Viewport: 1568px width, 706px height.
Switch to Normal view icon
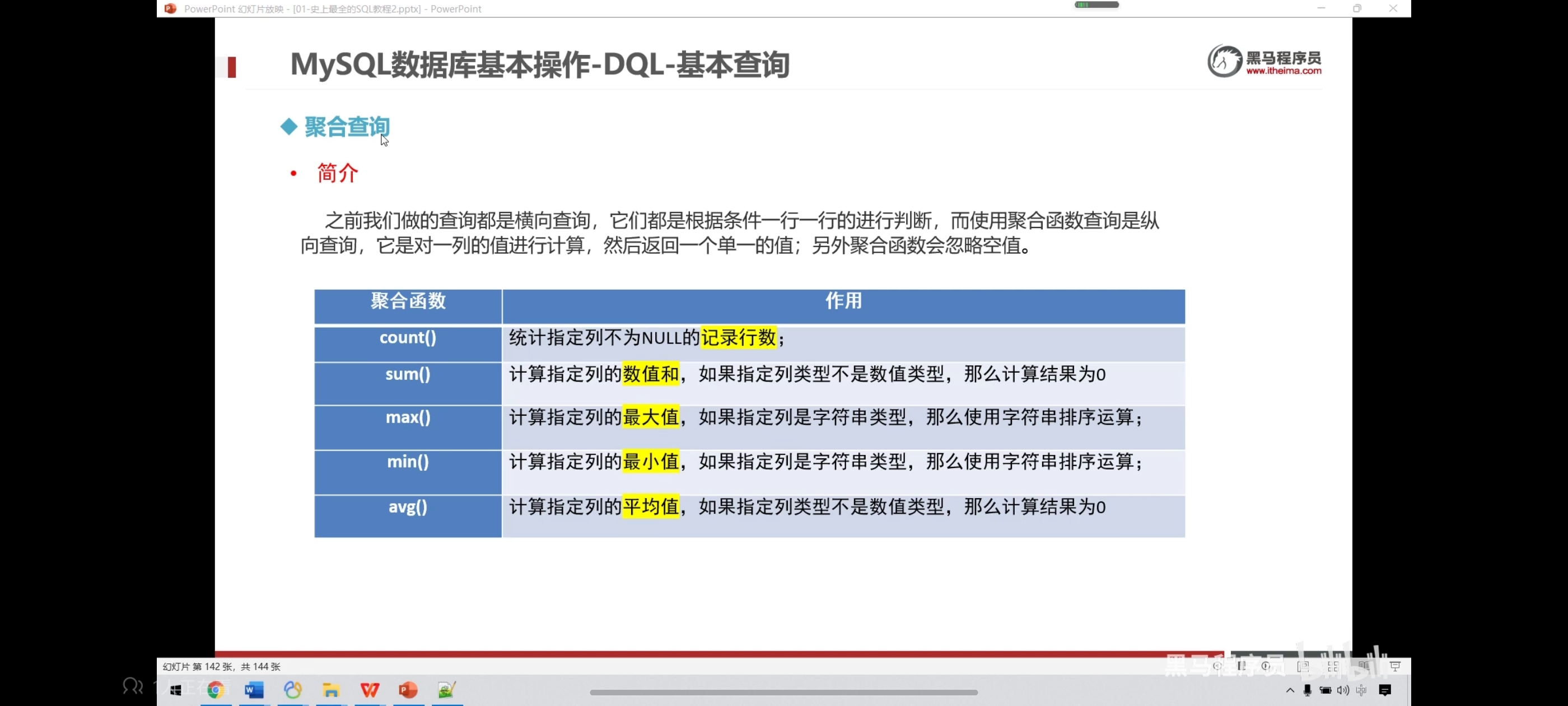tap(1303, 666)
